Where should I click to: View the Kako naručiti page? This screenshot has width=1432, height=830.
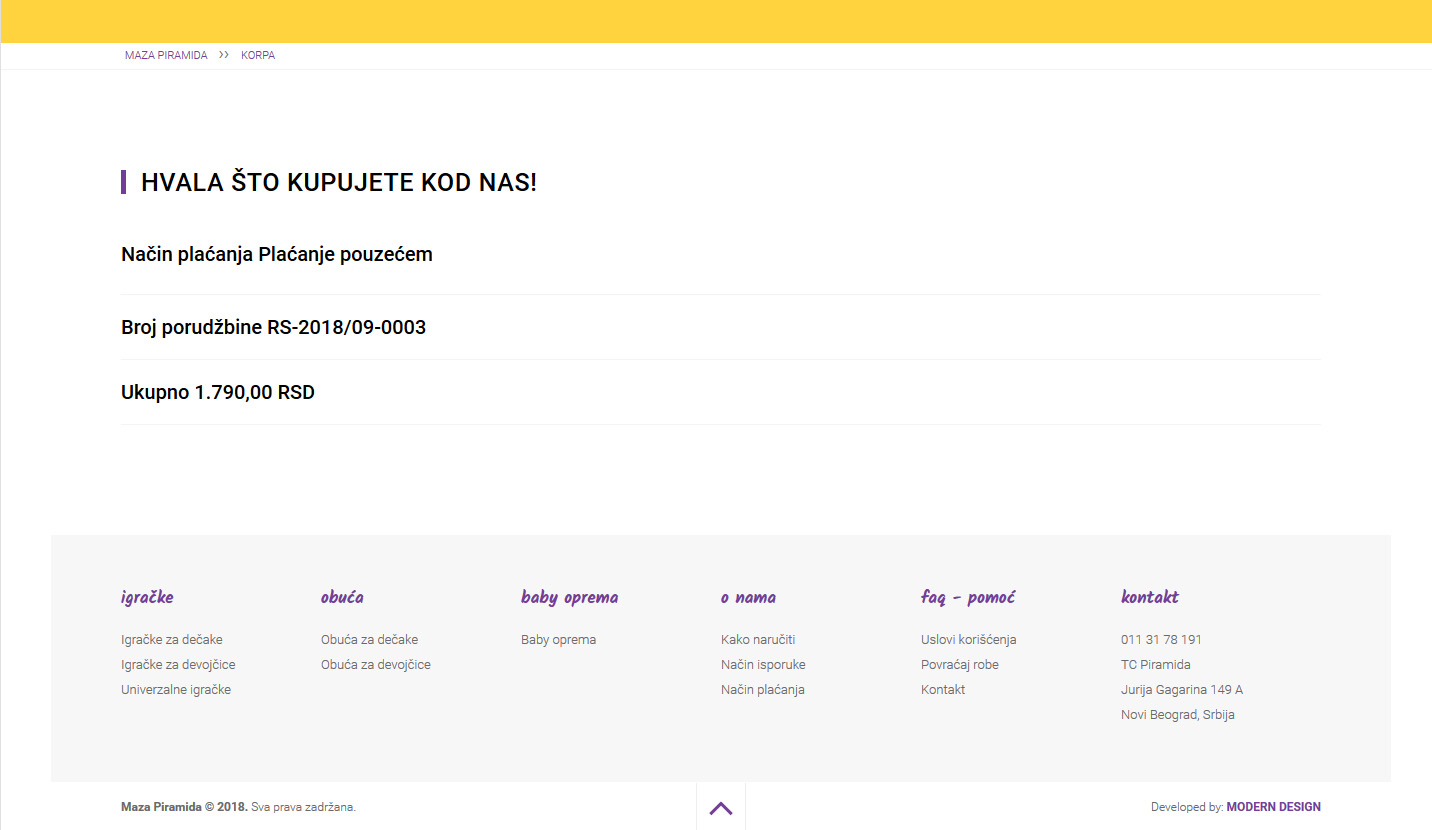758,640
